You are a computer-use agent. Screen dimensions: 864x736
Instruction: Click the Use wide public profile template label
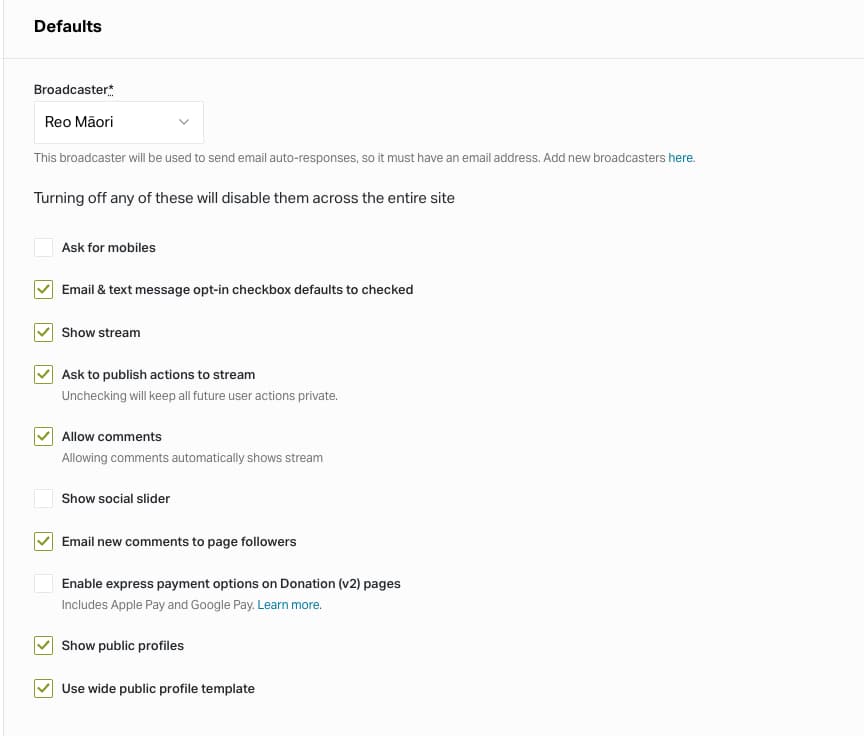click(158, 688)
